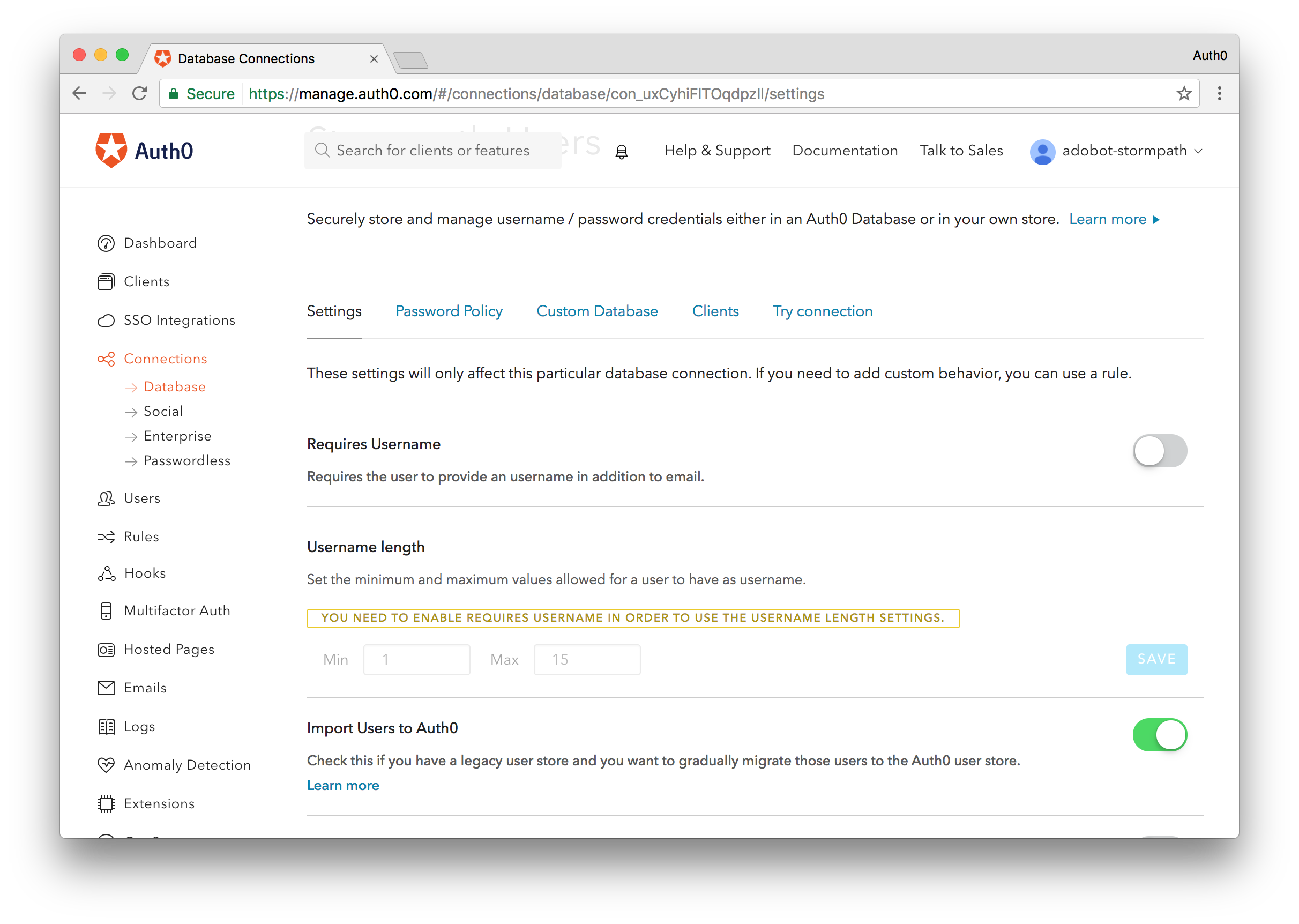Image resolution: width=1299 pixels, height=924 pixels.
Task: Click the Search for clients or features field
Action: tap(432, 151)
